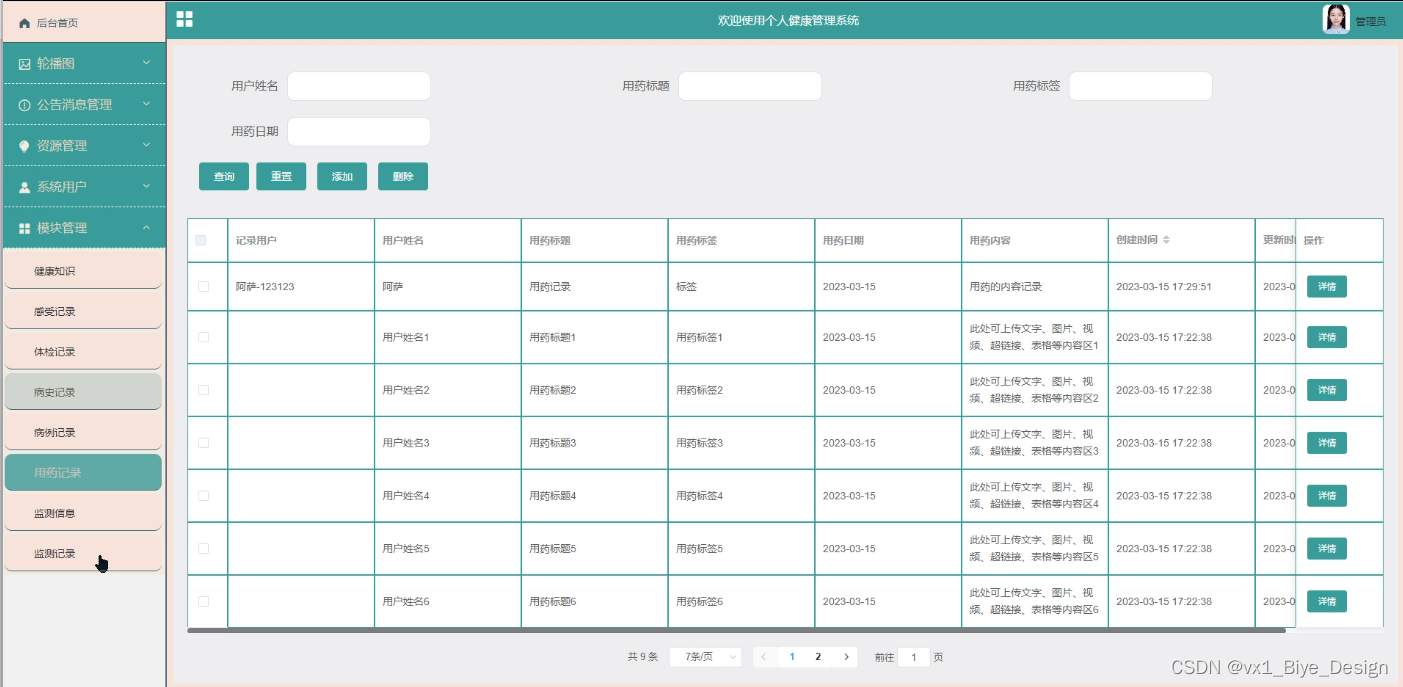
Task: Click the 系统用户 person icon
Action: coord(25,187)
